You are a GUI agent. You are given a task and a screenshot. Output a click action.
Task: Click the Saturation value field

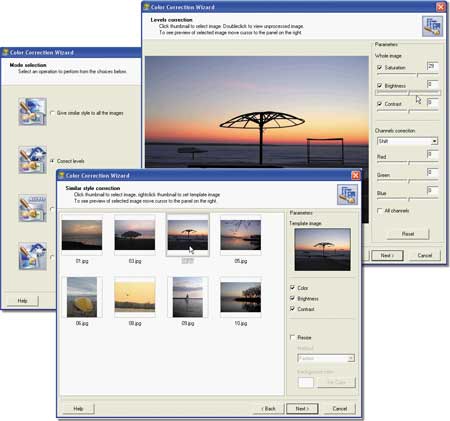tap(432, 66)
